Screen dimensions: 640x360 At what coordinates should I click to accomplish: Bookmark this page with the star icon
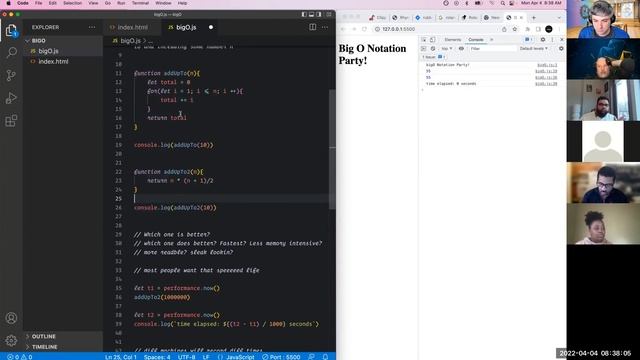tap(515, 29)
